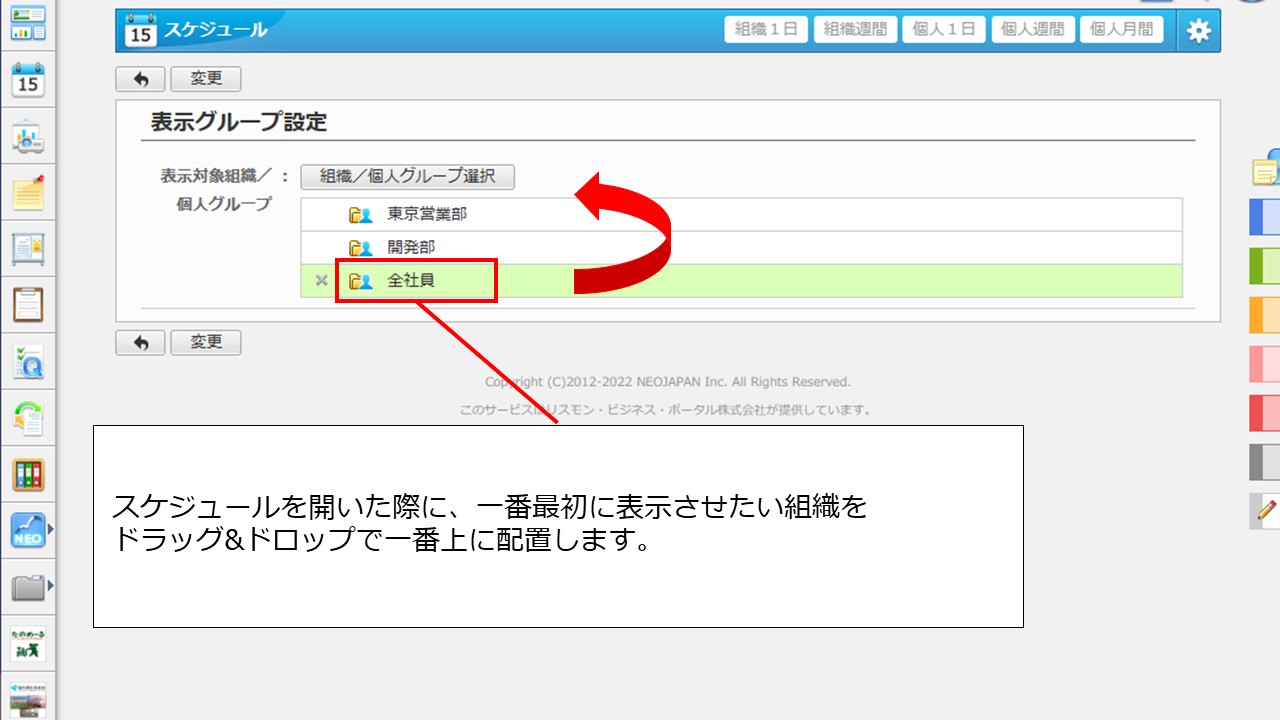
Task: Open the yellow sticky note icon on right edge
Action: point(1266,167)
